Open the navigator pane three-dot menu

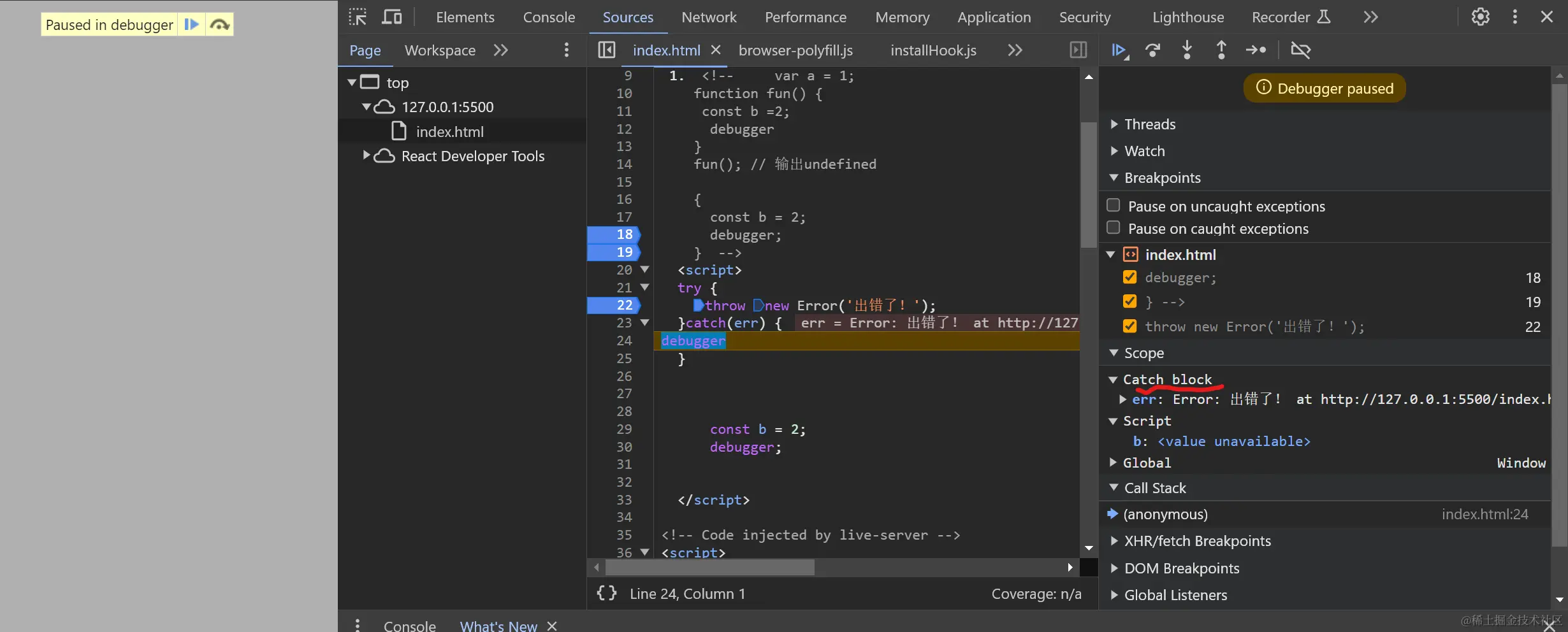coord(566,50)
